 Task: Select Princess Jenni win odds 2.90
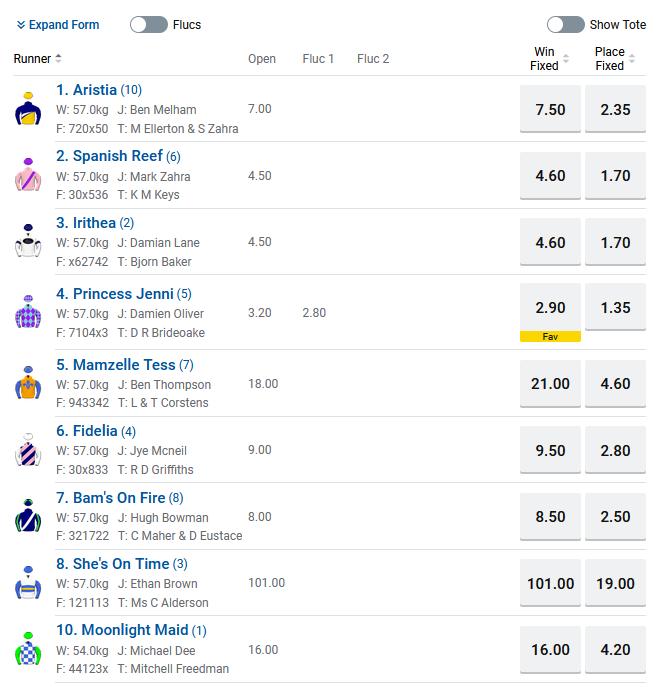(550, 308)
